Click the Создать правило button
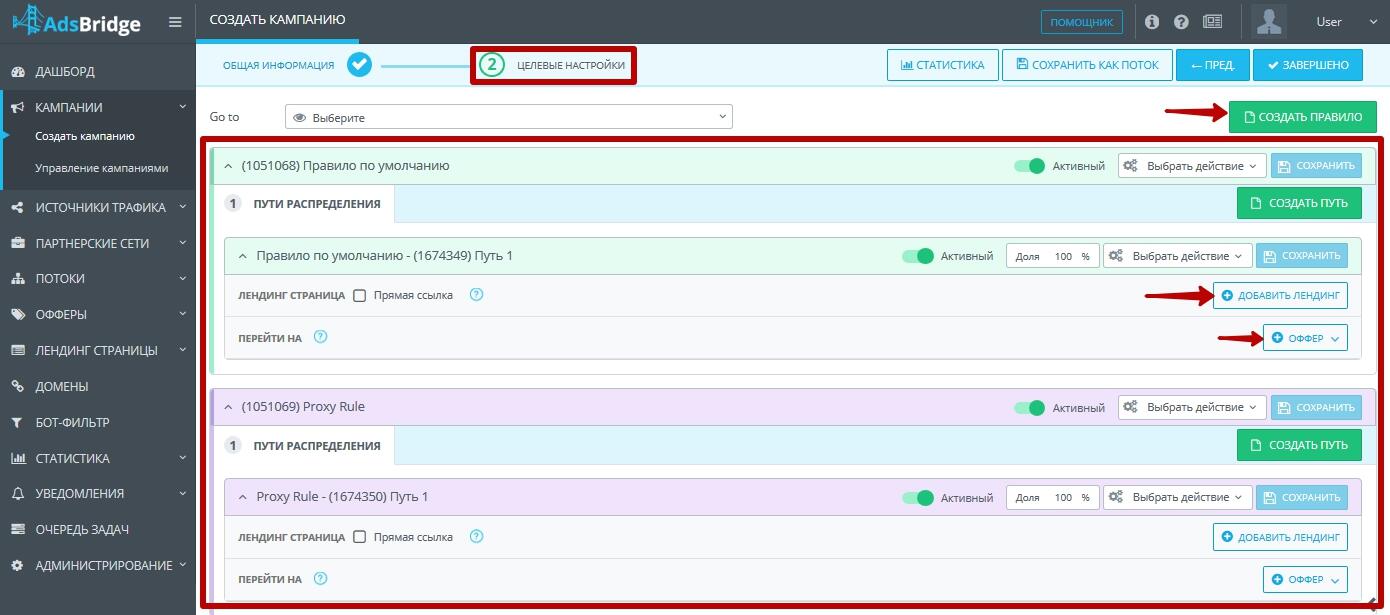 (x=1303, y=117)
